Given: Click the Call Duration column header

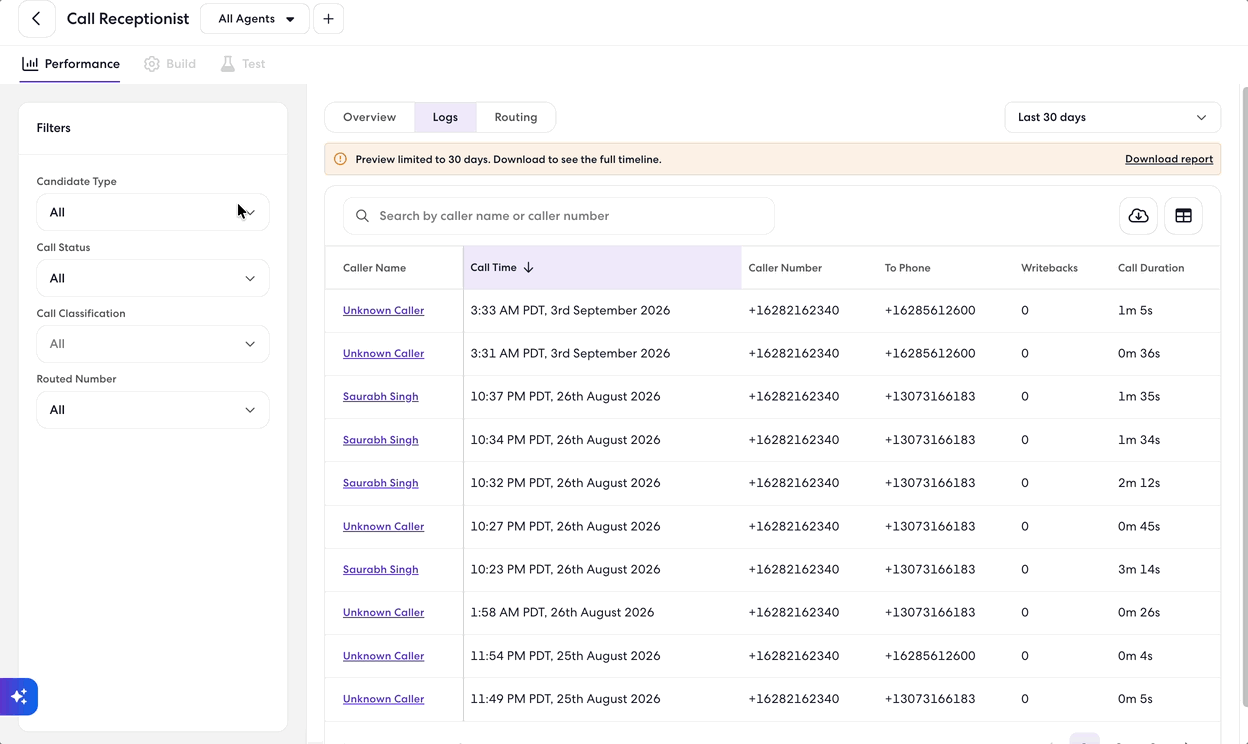Looking at the screenshot, I should [x=1151, y=268].
